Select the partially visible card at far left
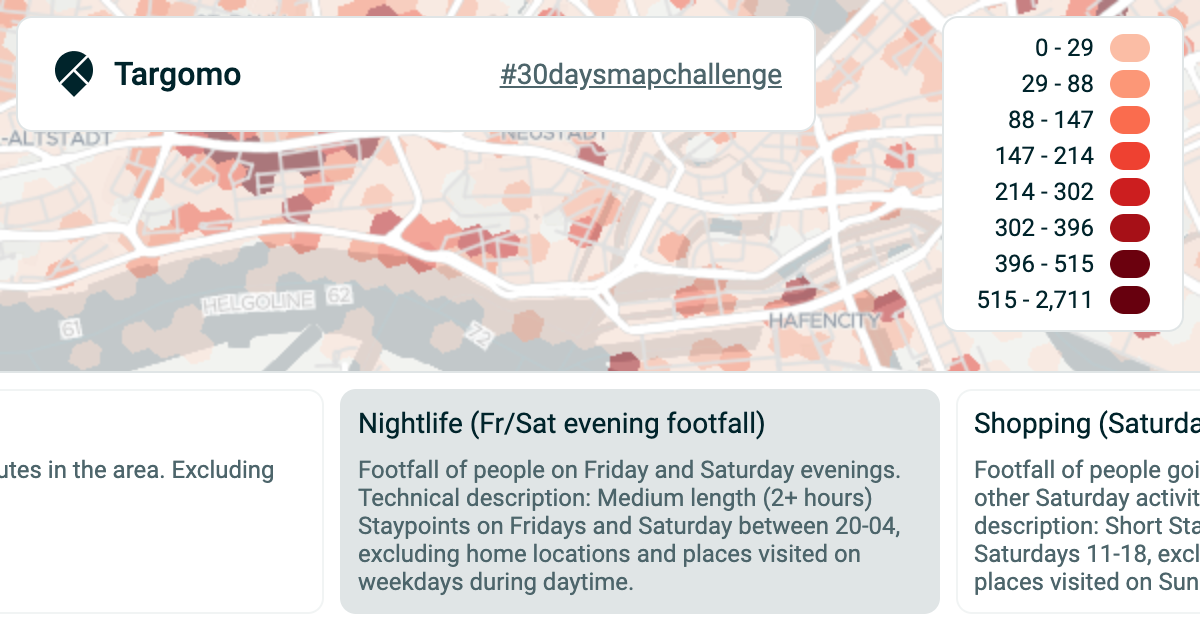Image resolution: width=1200 pixels, height=630 pixels. 160,501
